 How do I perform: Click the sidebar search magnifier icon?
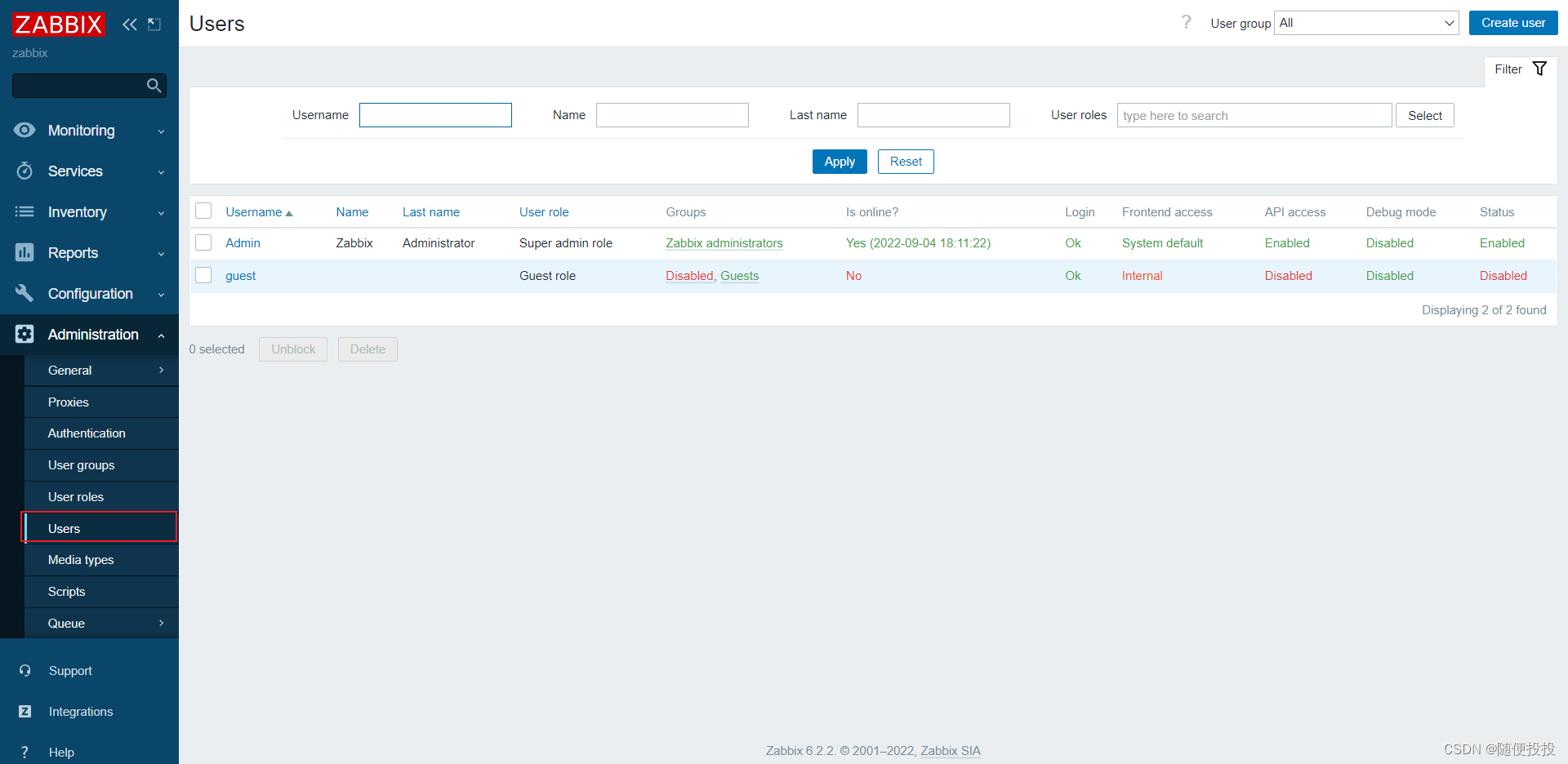coord(154,86)
